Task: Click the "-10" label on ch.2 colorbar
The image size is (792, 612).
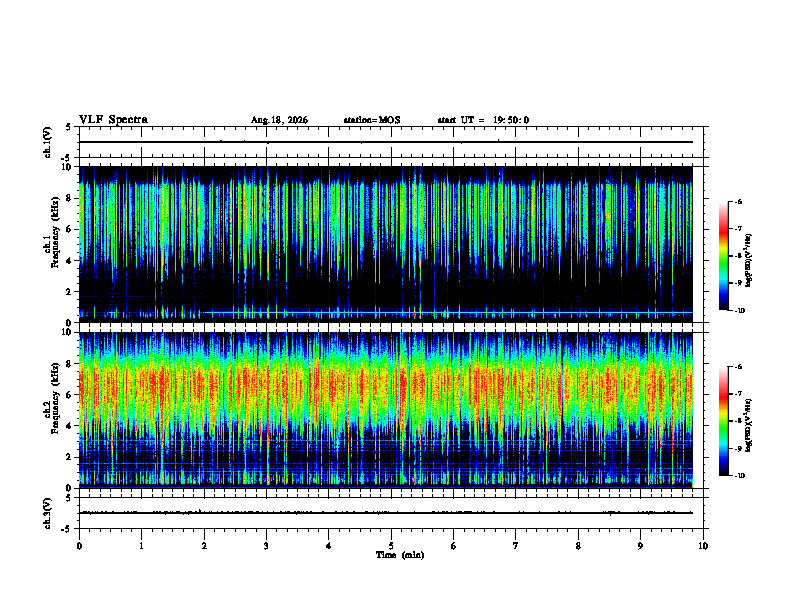Action: (740, 476)
